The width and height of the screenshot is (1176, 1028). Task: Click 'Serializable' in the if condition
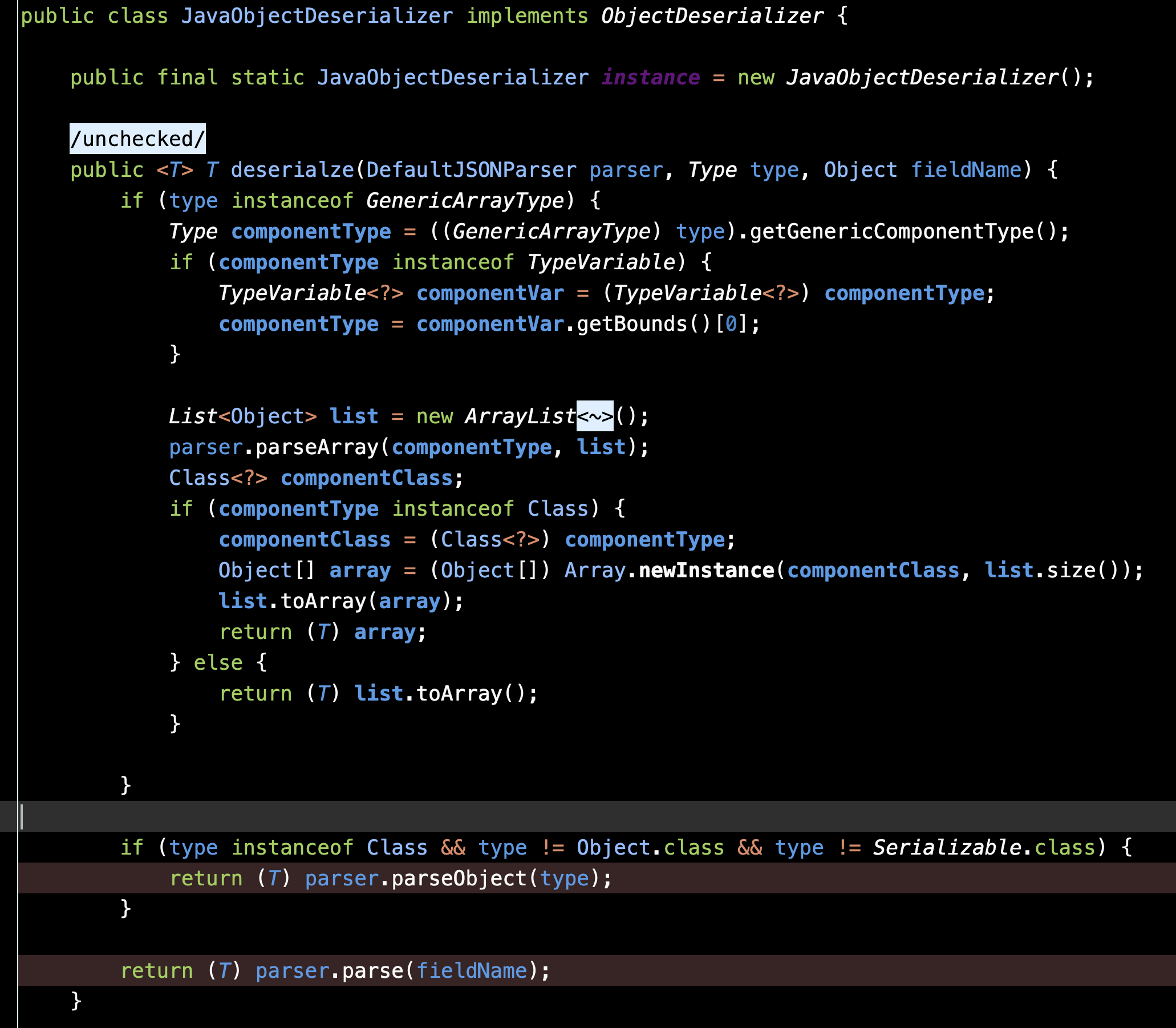947,847
